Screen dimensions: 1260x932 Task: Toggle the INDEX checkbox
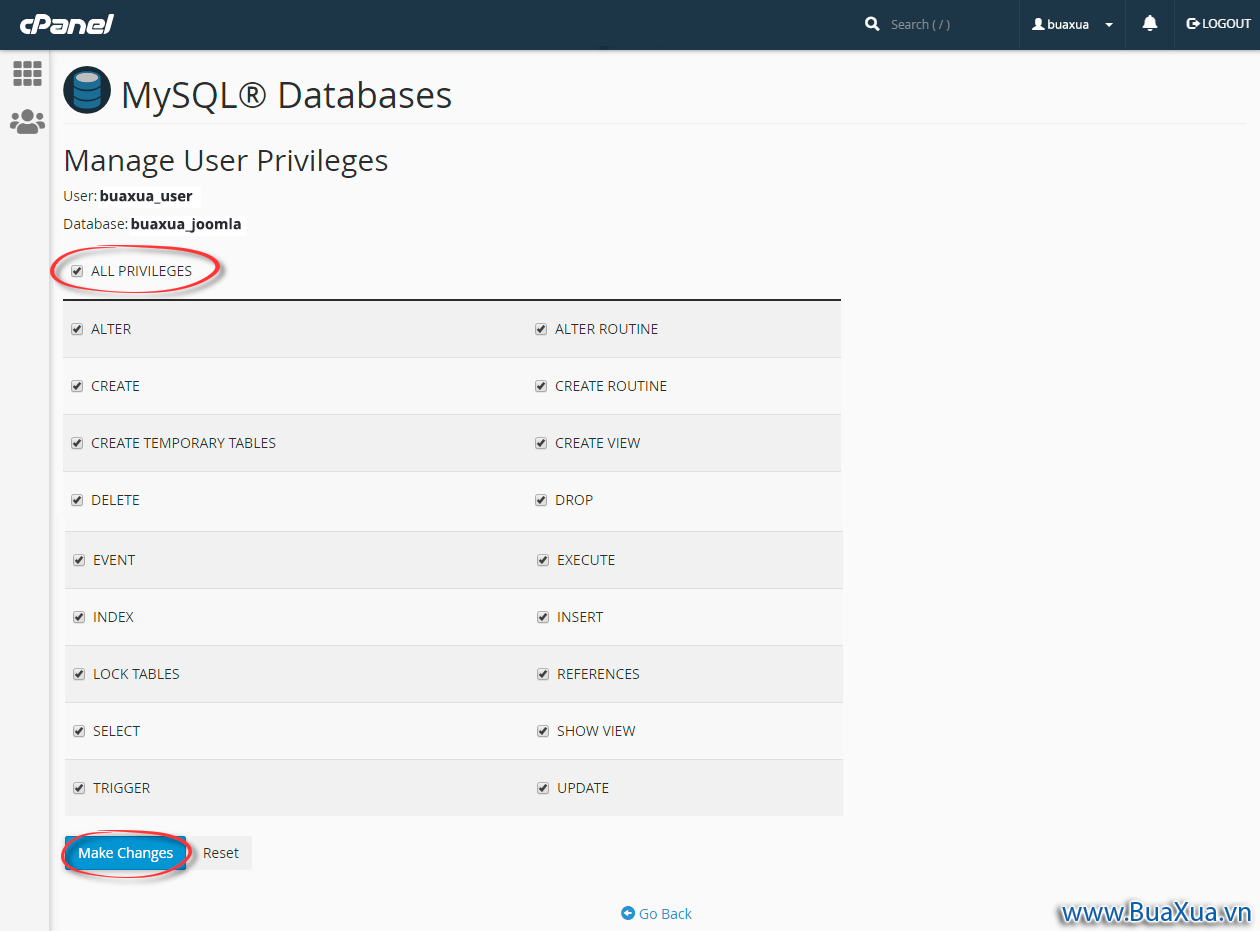[79, 617]
